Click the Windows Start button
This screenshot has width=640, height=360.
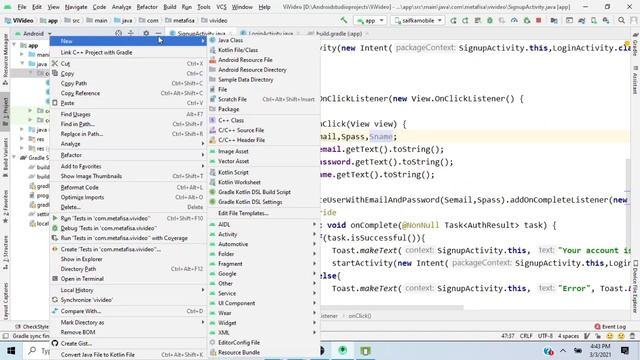(11, 351)
